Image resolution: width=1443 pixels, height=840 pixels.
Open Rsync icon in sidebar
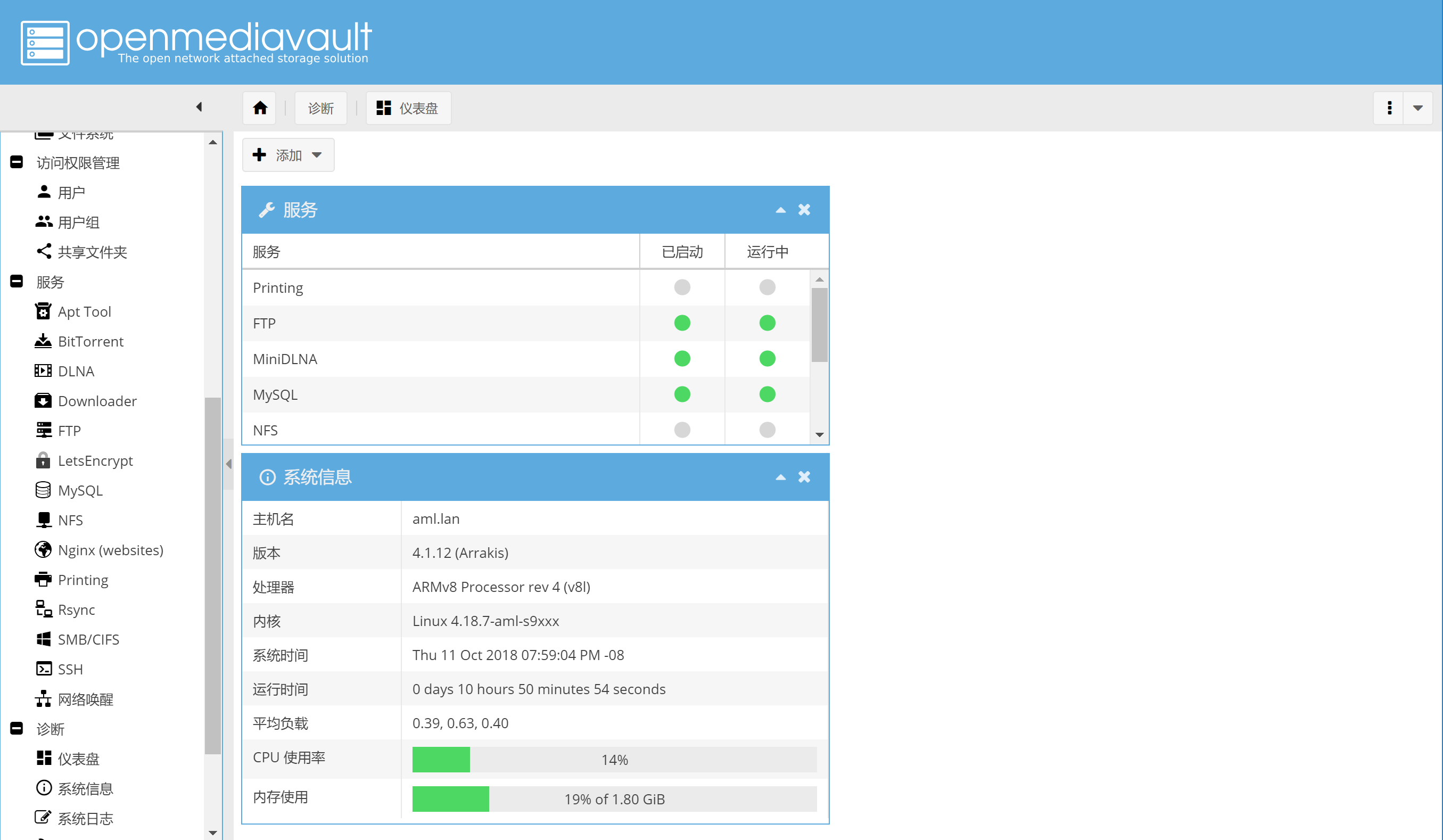coord(44,608)
